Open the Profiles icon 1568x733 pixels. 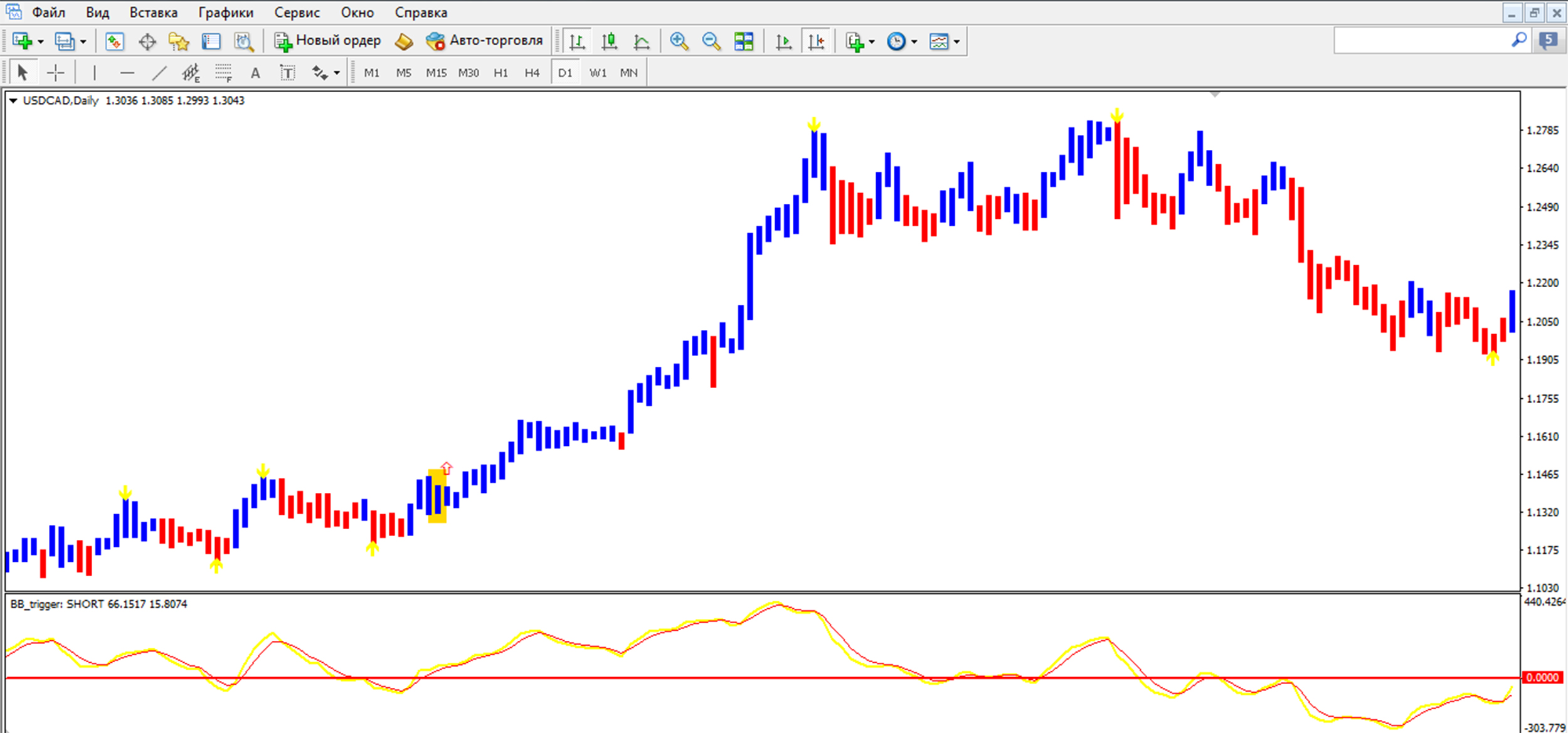click(x=65, y=41)
